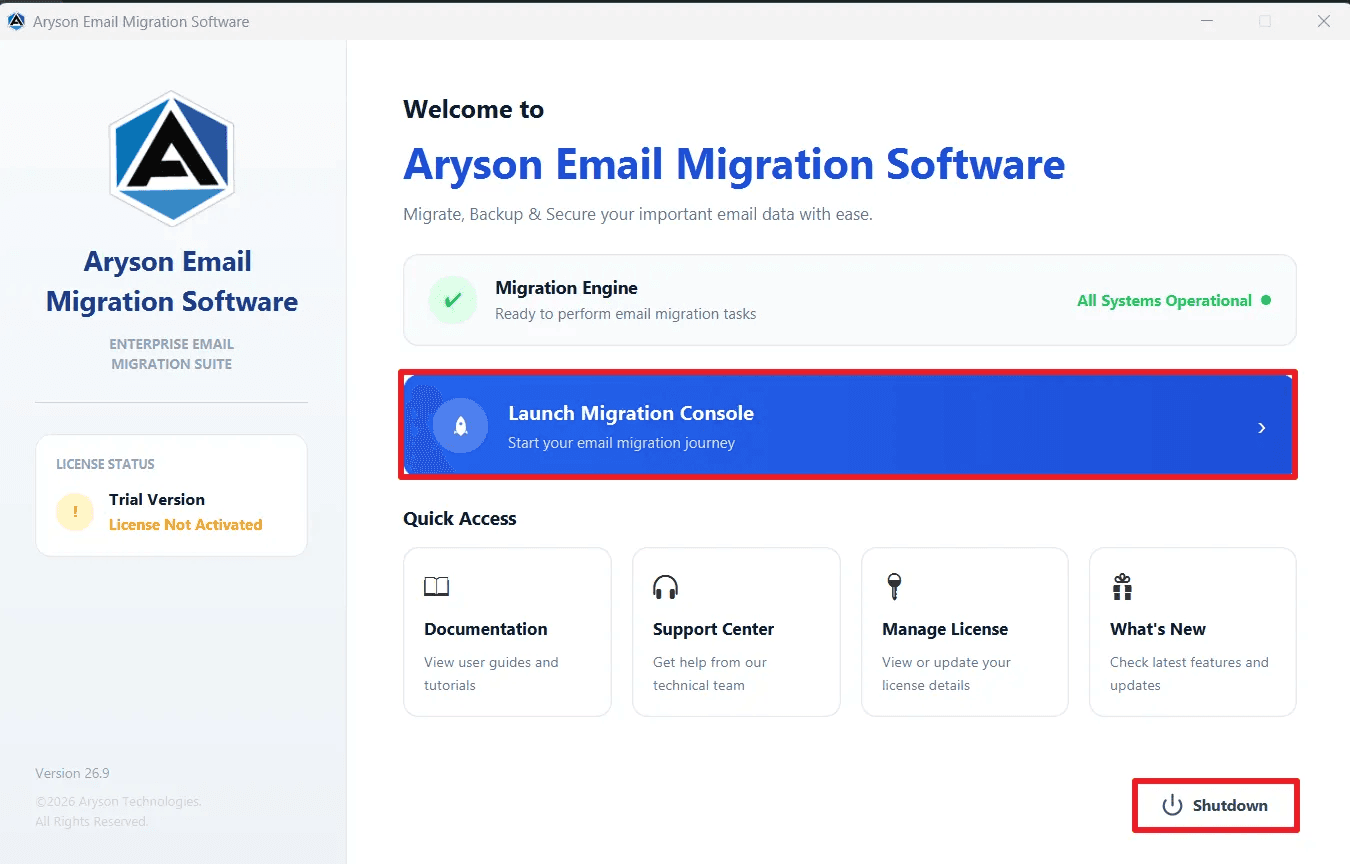Click the chevron arrow on Launch Migration Console
1350x864 pixels.
(x=1262, y=427)
